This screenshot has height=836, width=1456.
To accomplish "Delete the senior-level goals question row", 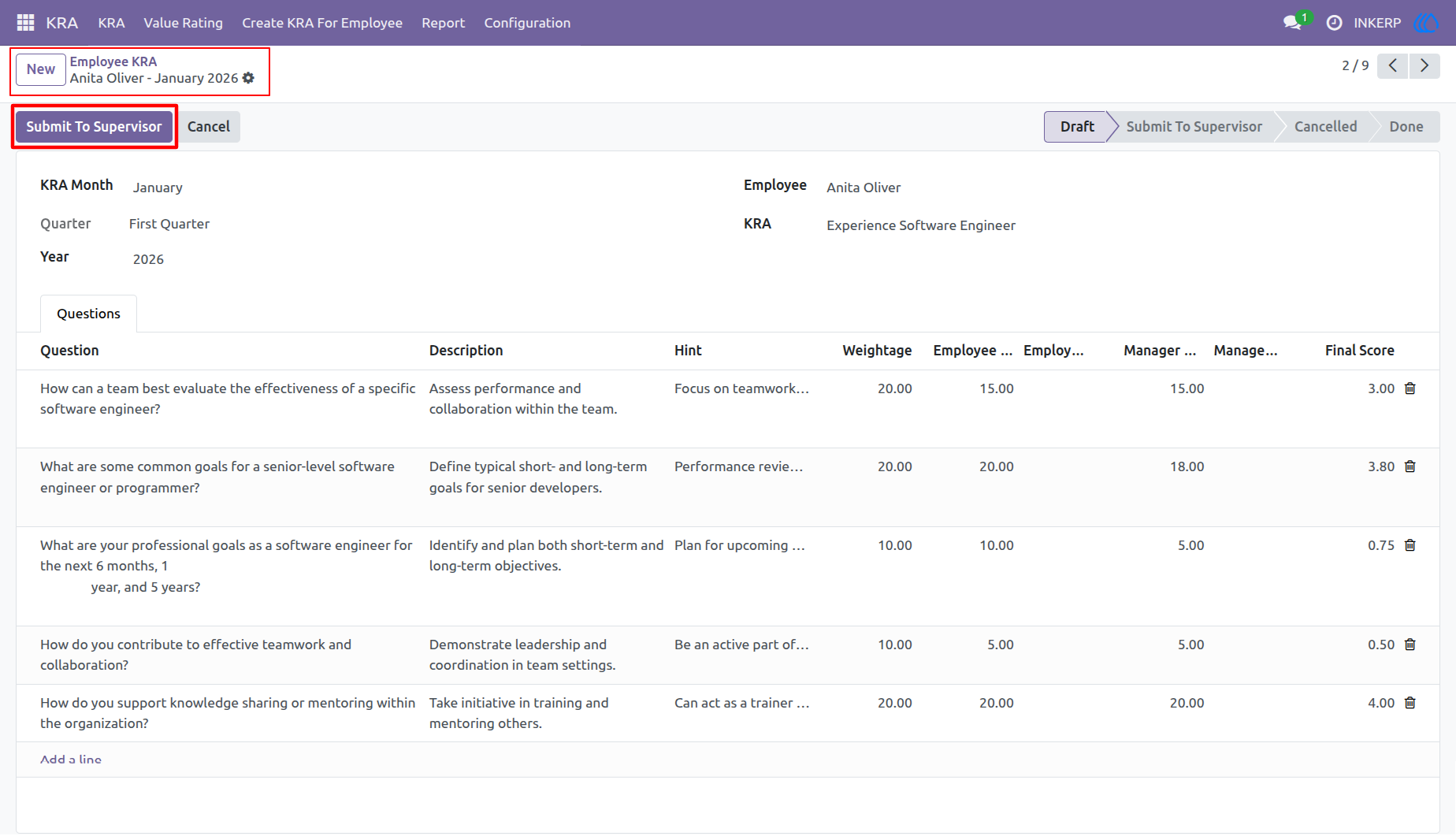I will (x=1410, y=466).
